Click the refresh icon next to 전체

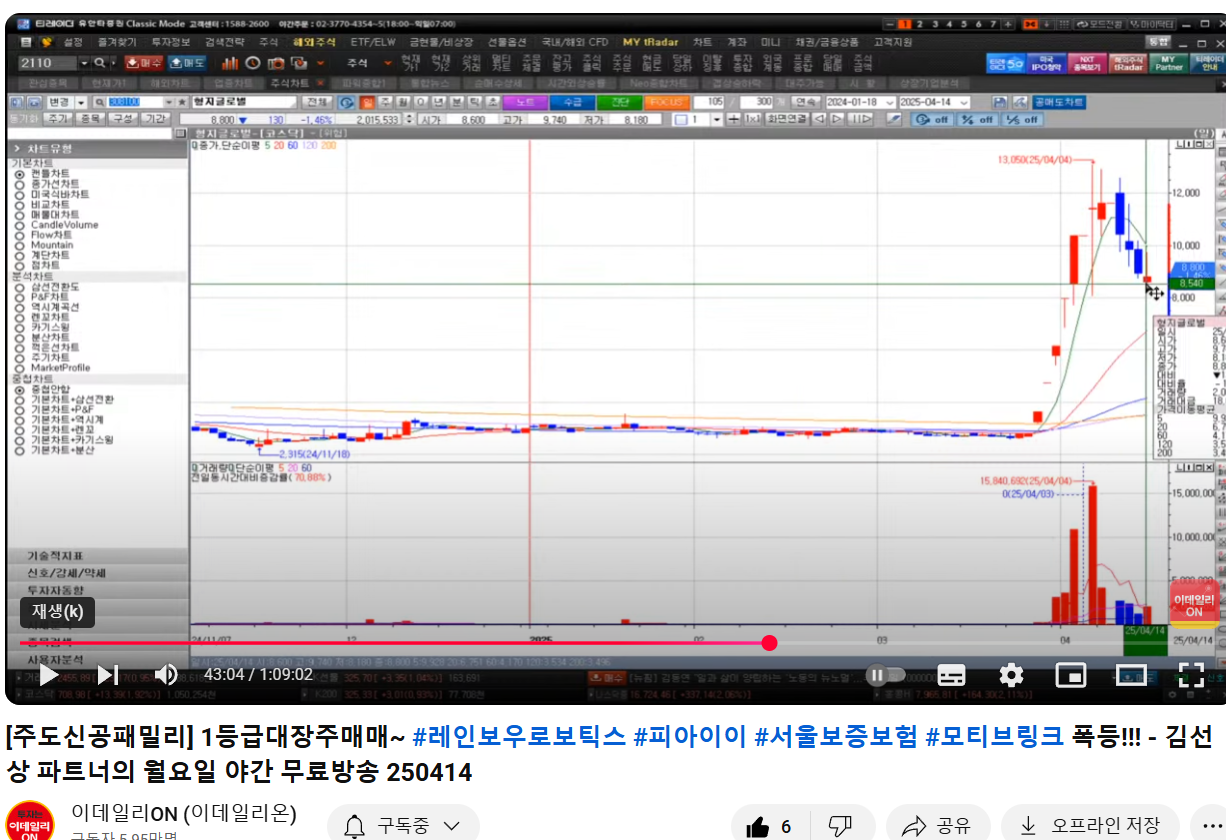(x=346, y=102)
